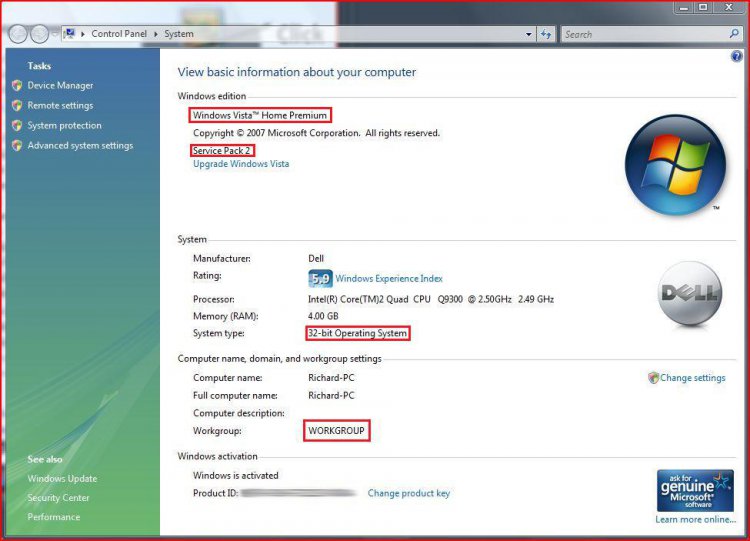Click the Change product key link

point(408,493)
